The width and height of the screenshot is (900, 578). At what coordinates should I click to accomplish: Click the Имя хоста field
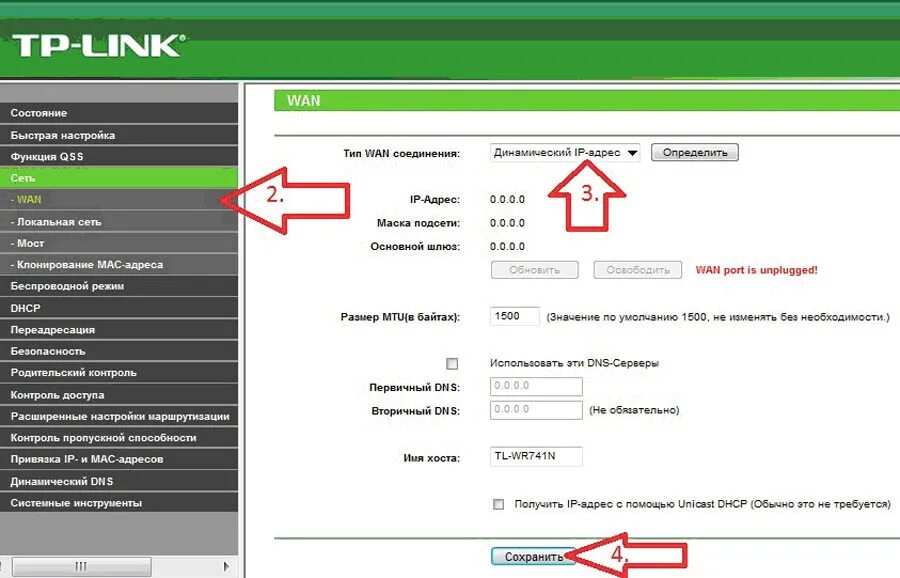(536, 456)
